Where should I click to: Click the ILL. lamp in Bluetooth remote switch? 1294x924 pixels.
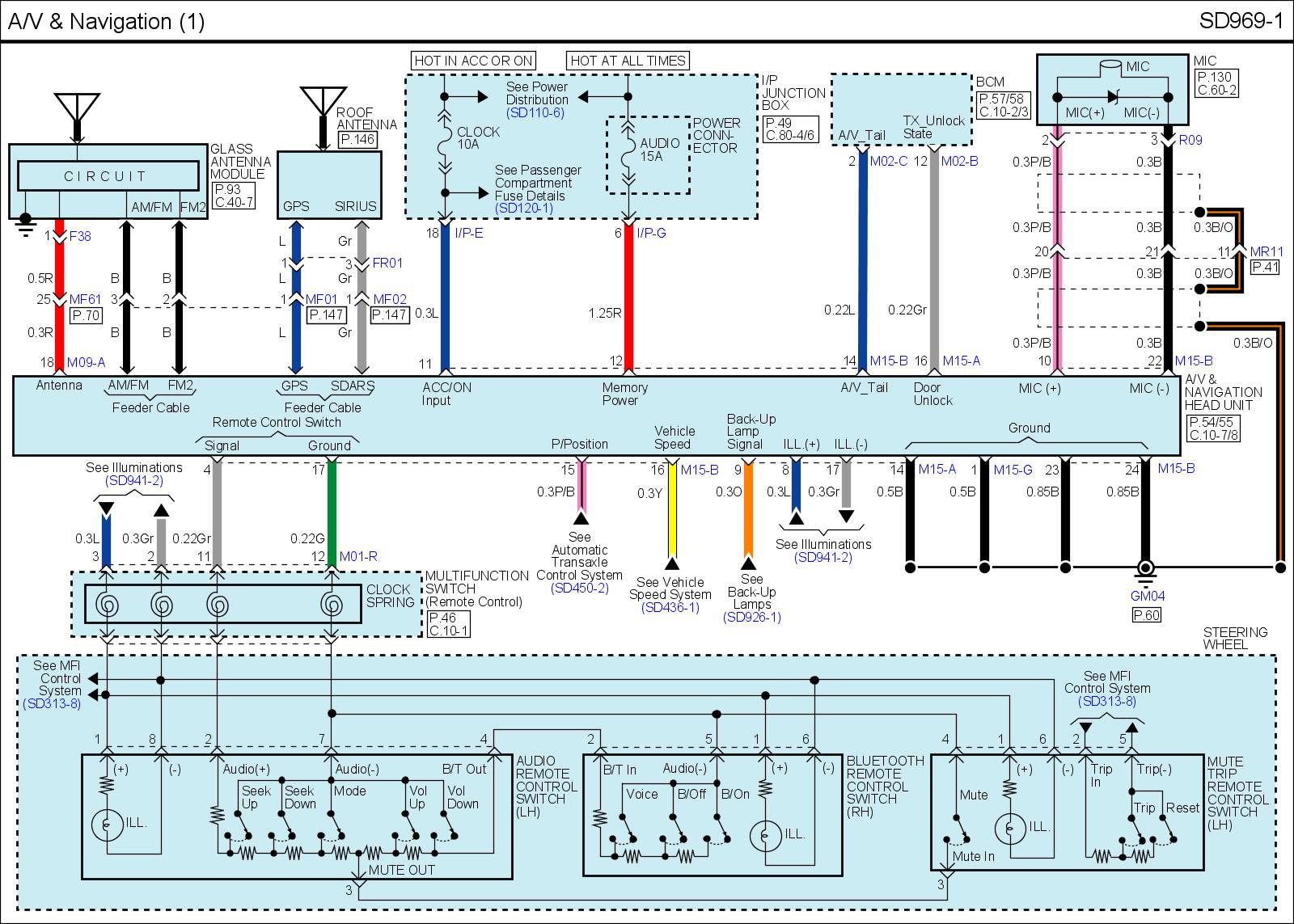click(763, 835)
